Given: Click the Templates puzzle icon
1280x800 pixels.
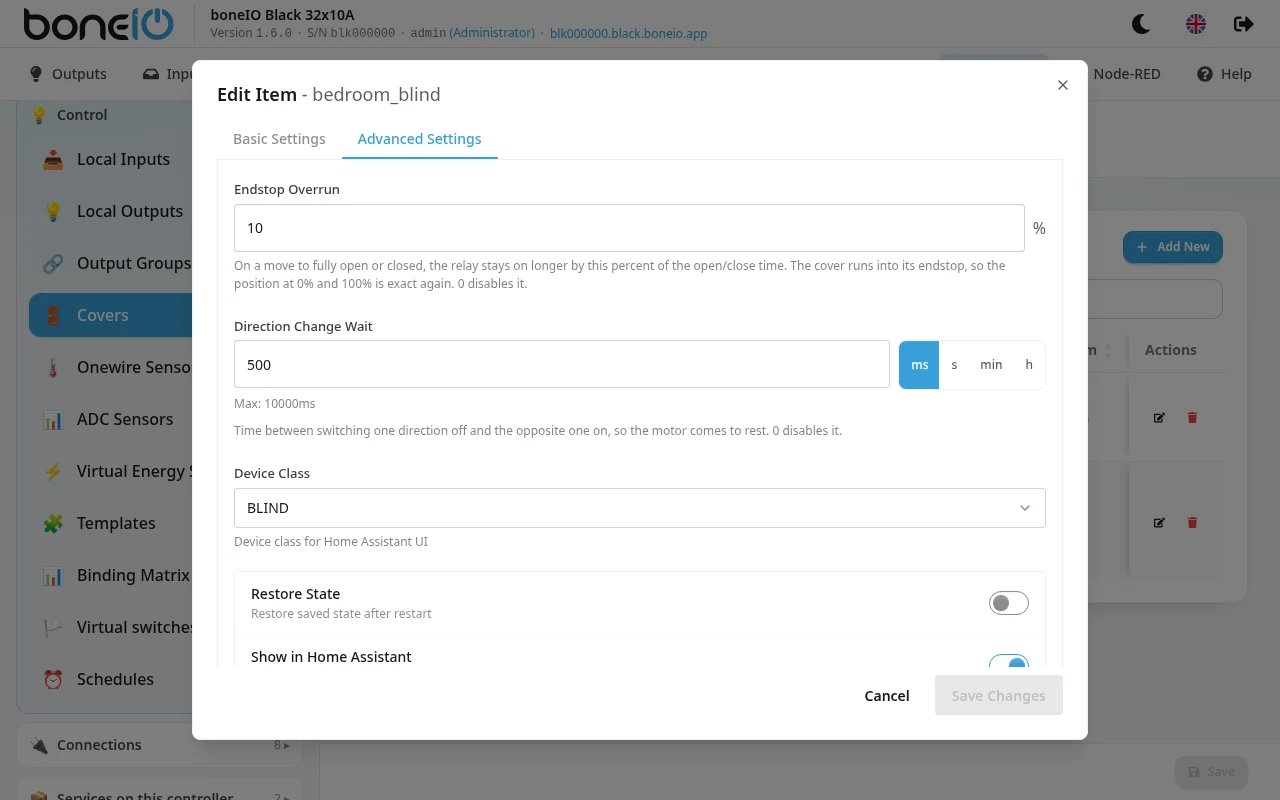Looking at the screenshot, I should tap(53, 523).
